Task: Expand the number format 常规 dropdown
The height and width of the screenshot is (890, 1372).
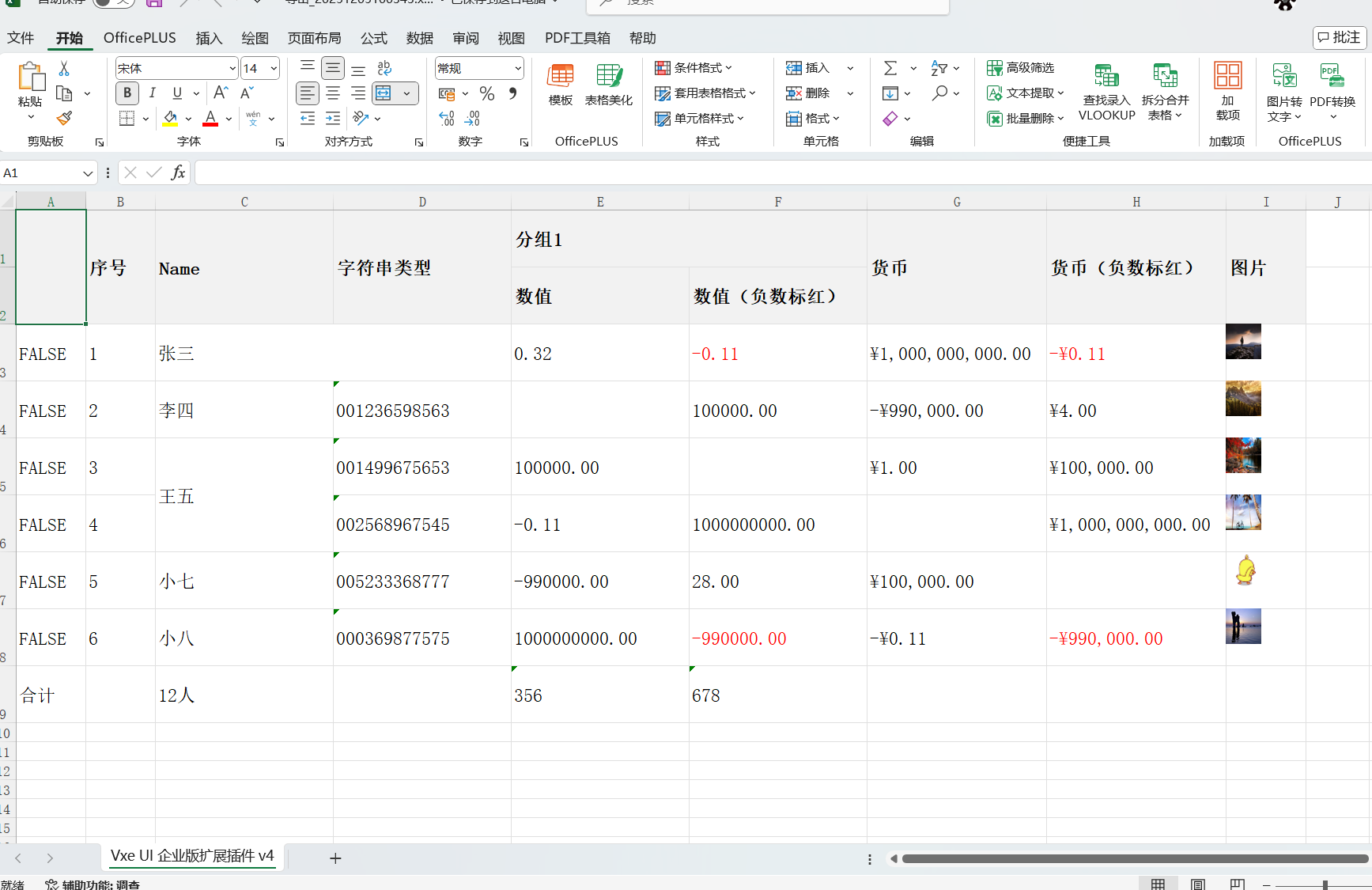Action: pos(518,69)
